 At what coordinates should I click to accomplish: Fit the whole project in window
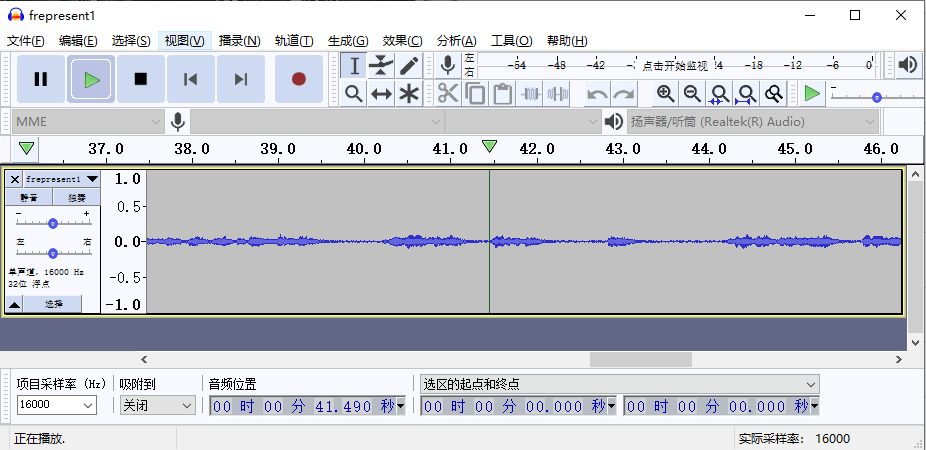(746, 93)
